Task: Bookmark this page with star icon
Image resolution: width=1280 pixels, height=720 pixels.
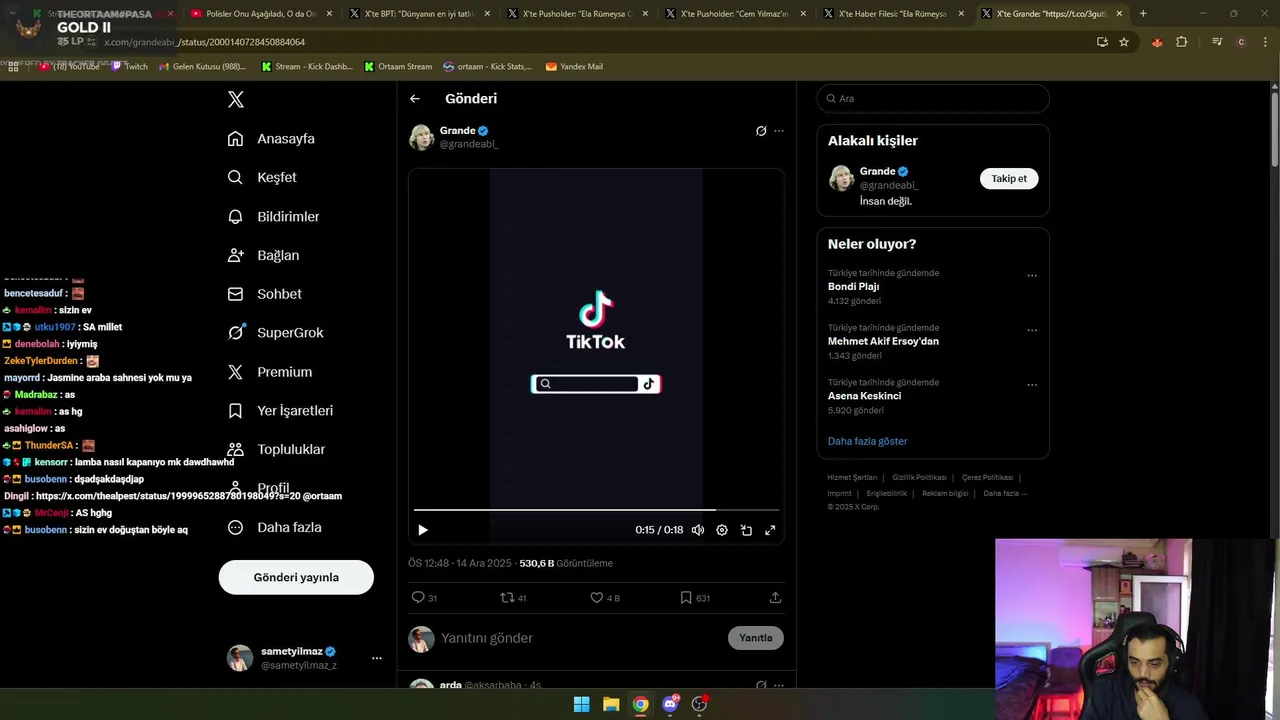Action: 1124,42
